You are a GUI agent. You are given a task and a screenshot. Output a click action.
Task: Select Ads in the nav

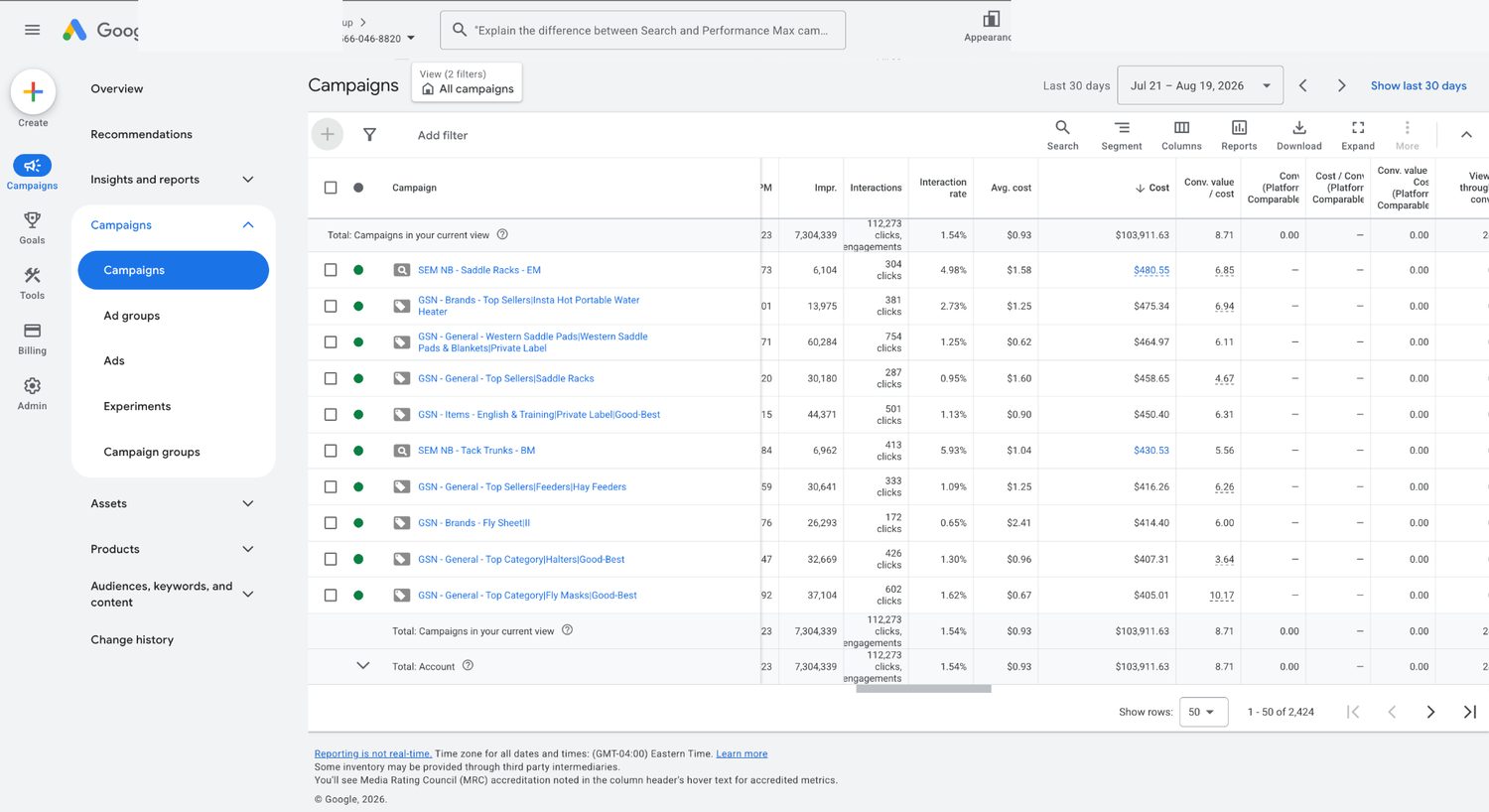tap(114, 360)
